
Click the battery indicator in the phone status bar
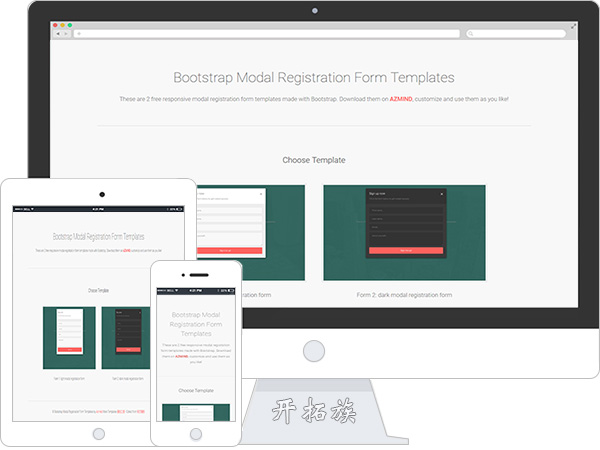231,291
